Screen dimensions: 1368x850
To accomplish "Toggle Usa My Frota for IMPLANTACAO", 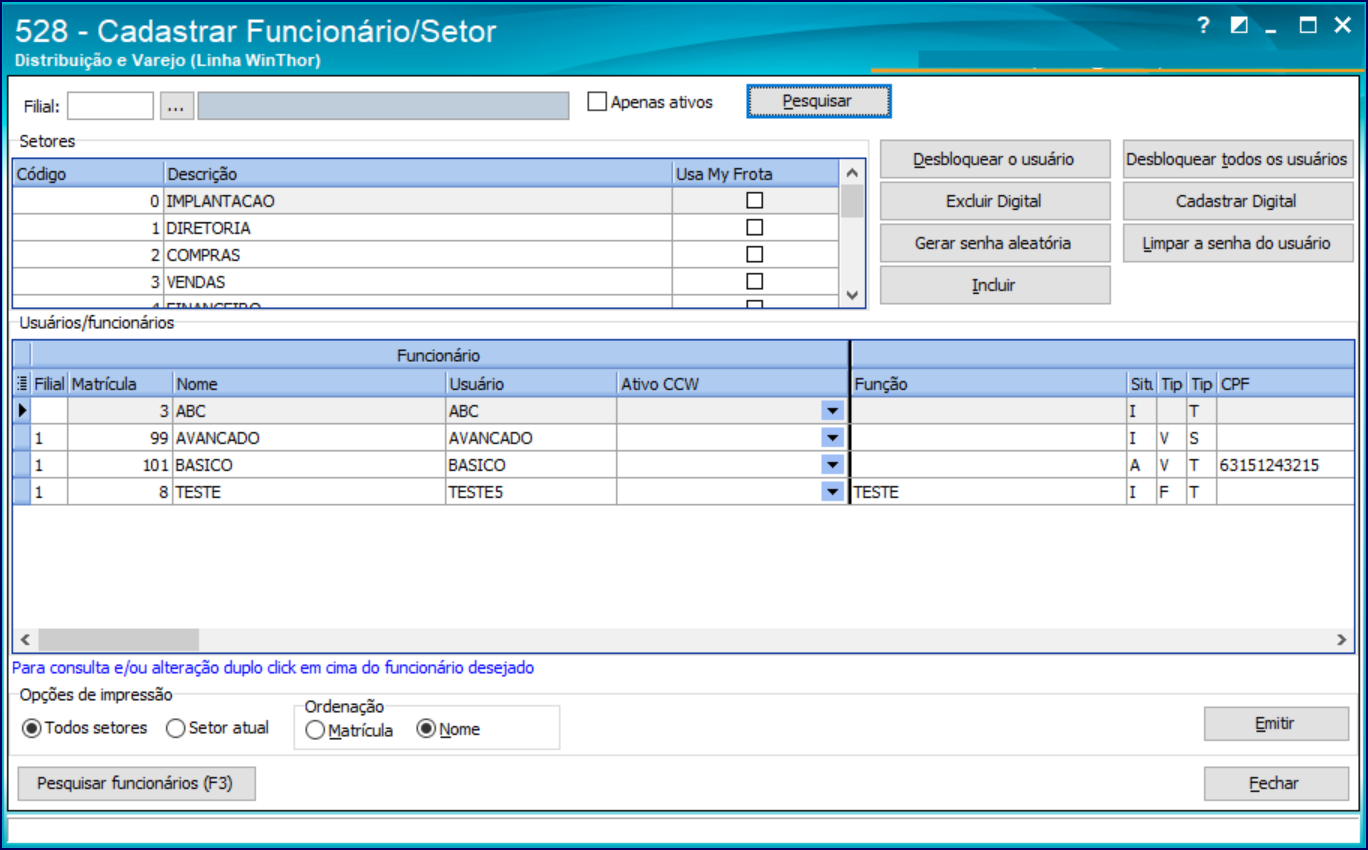I will pyautogui.click(x=755, y=200).
